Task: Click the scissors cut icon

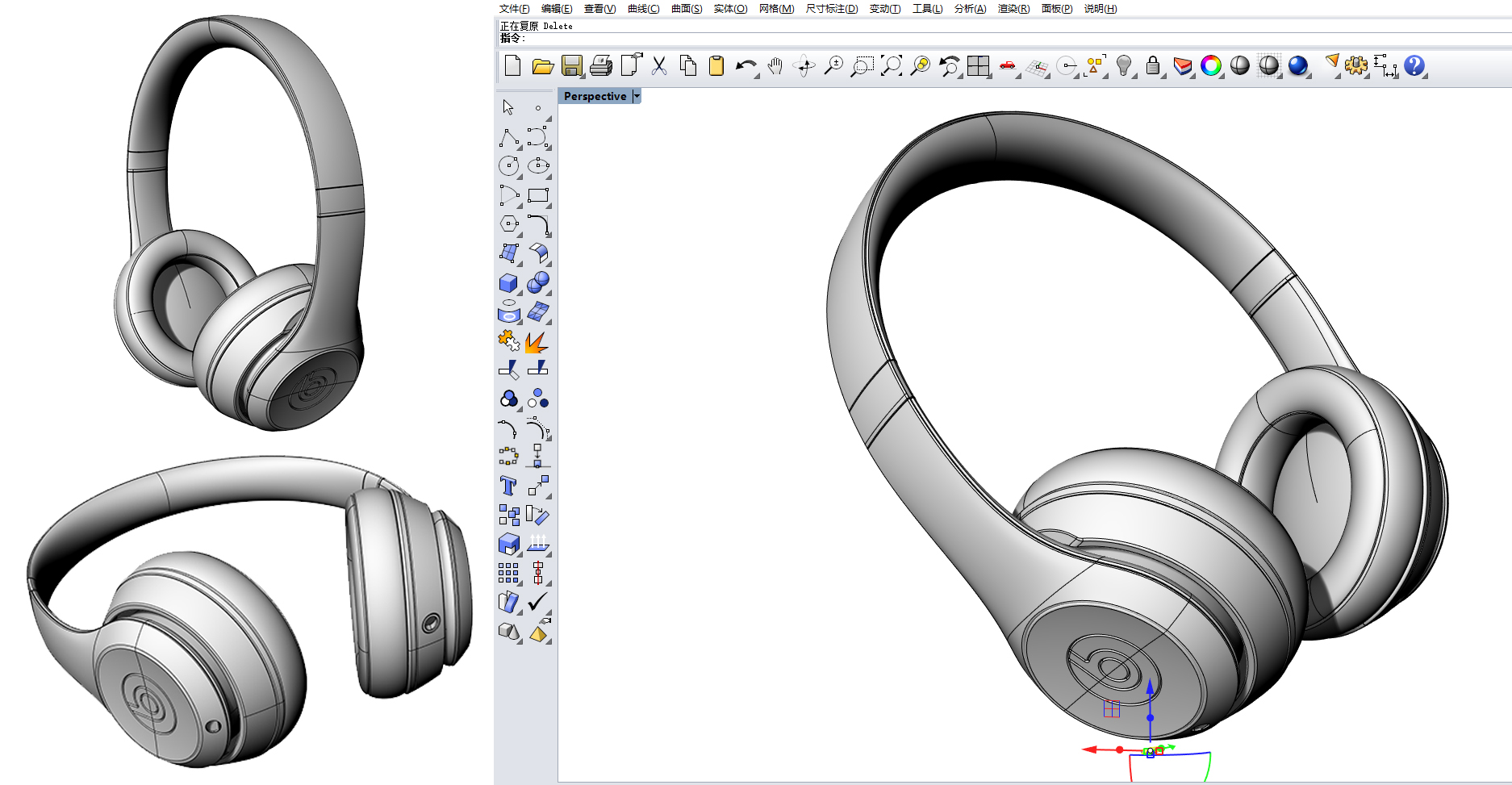Action: point(658,67)
